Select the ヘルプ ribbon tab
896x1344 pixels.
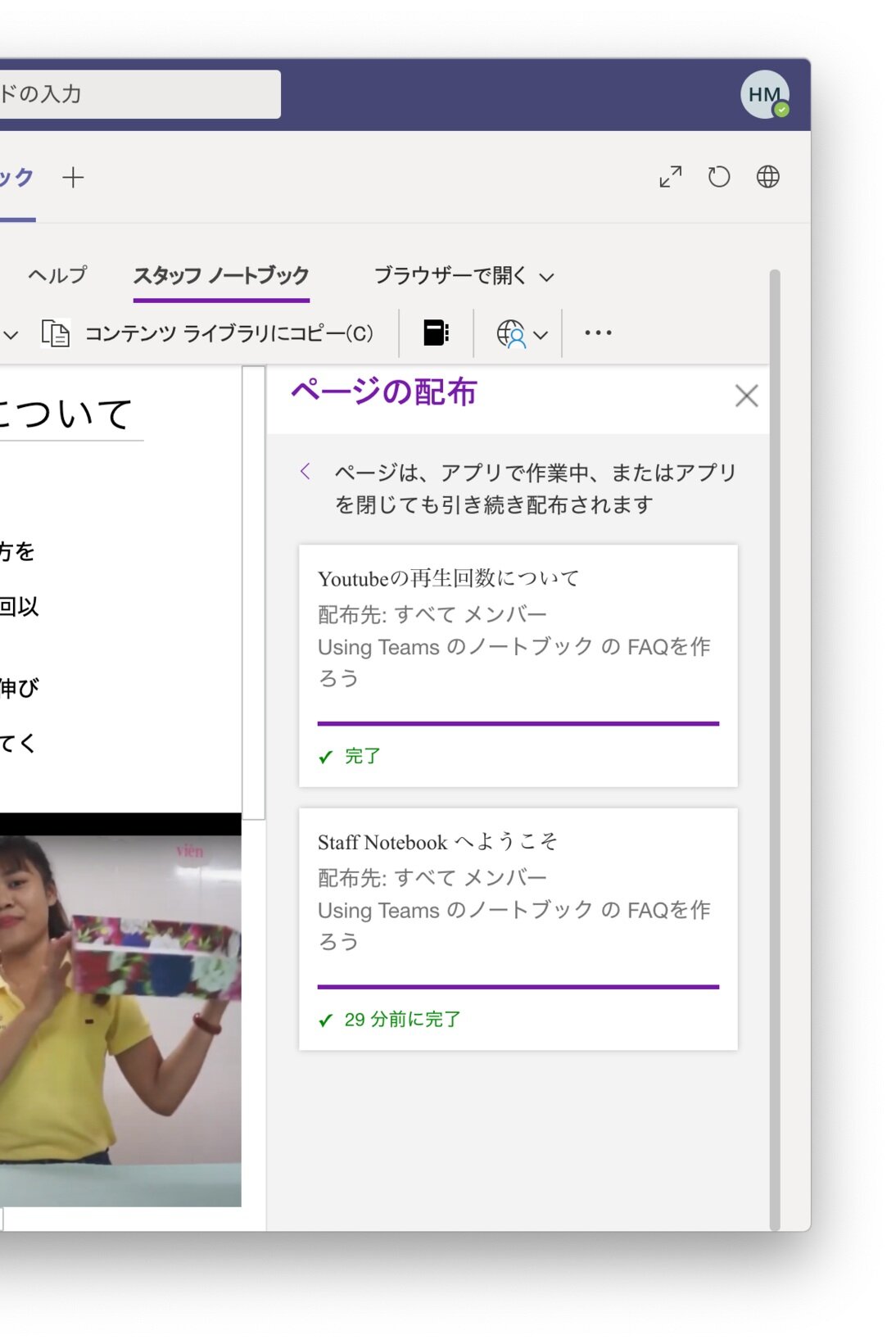coord(57,275)
